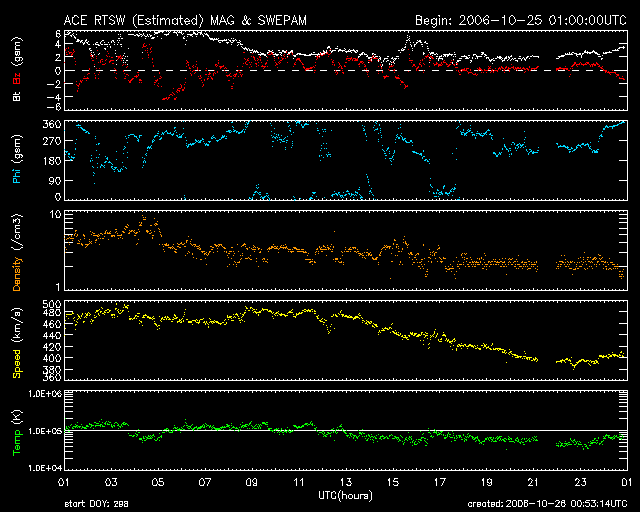Click the "380" tick on the Speed axis
Viewport: 640px width, 512px height.
click(52, 369)
